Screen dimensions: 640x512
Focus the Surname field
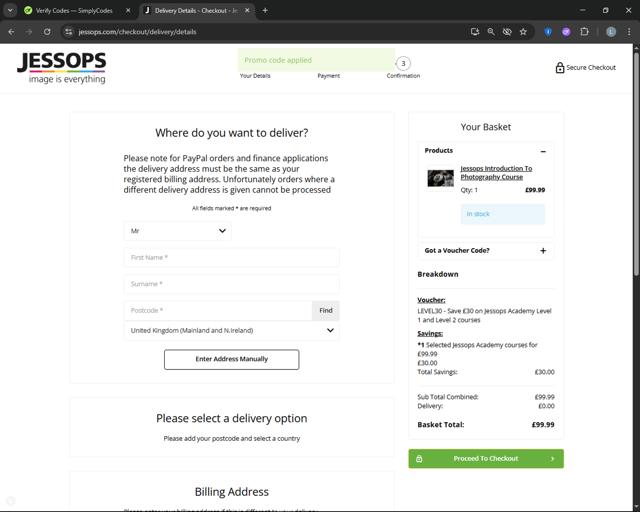pyautogui.click(x=231, y=284)
